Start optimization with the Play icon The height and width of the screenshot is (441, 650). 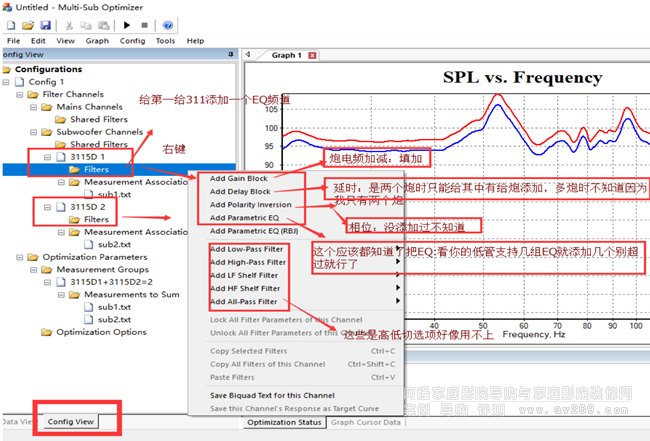[128, 25]
